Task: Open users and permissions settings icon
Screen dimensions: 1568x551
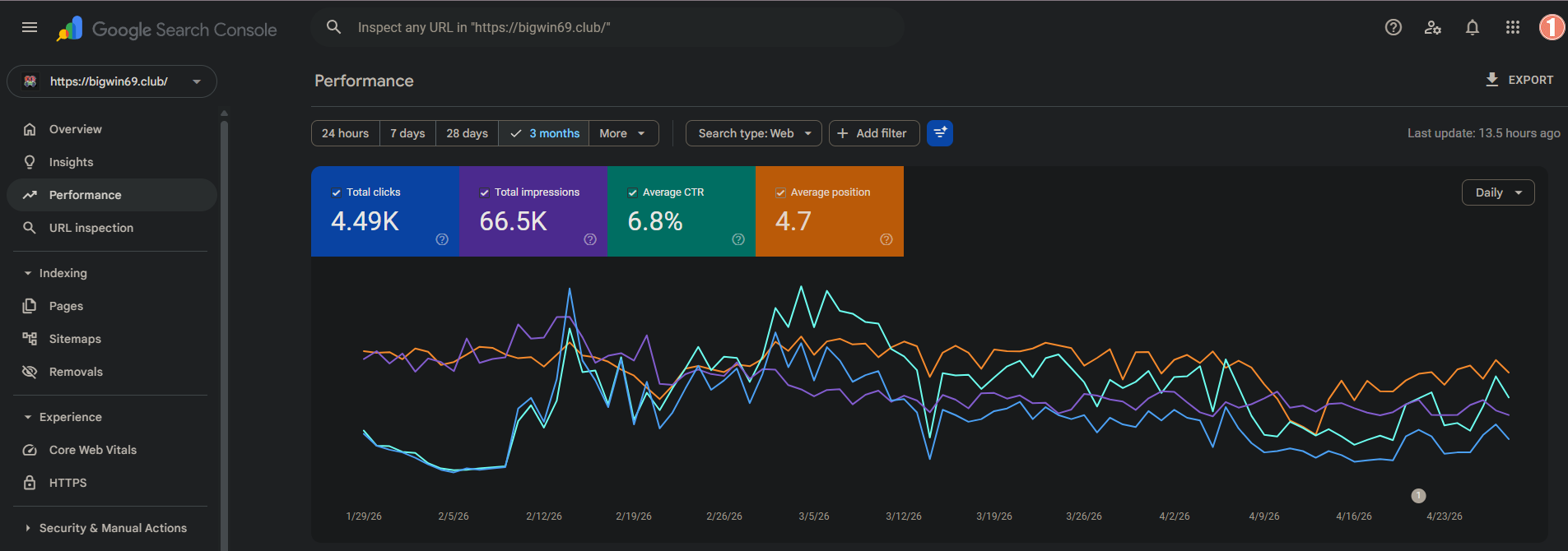Action: pyautogui.click(x=1433, y=27)
